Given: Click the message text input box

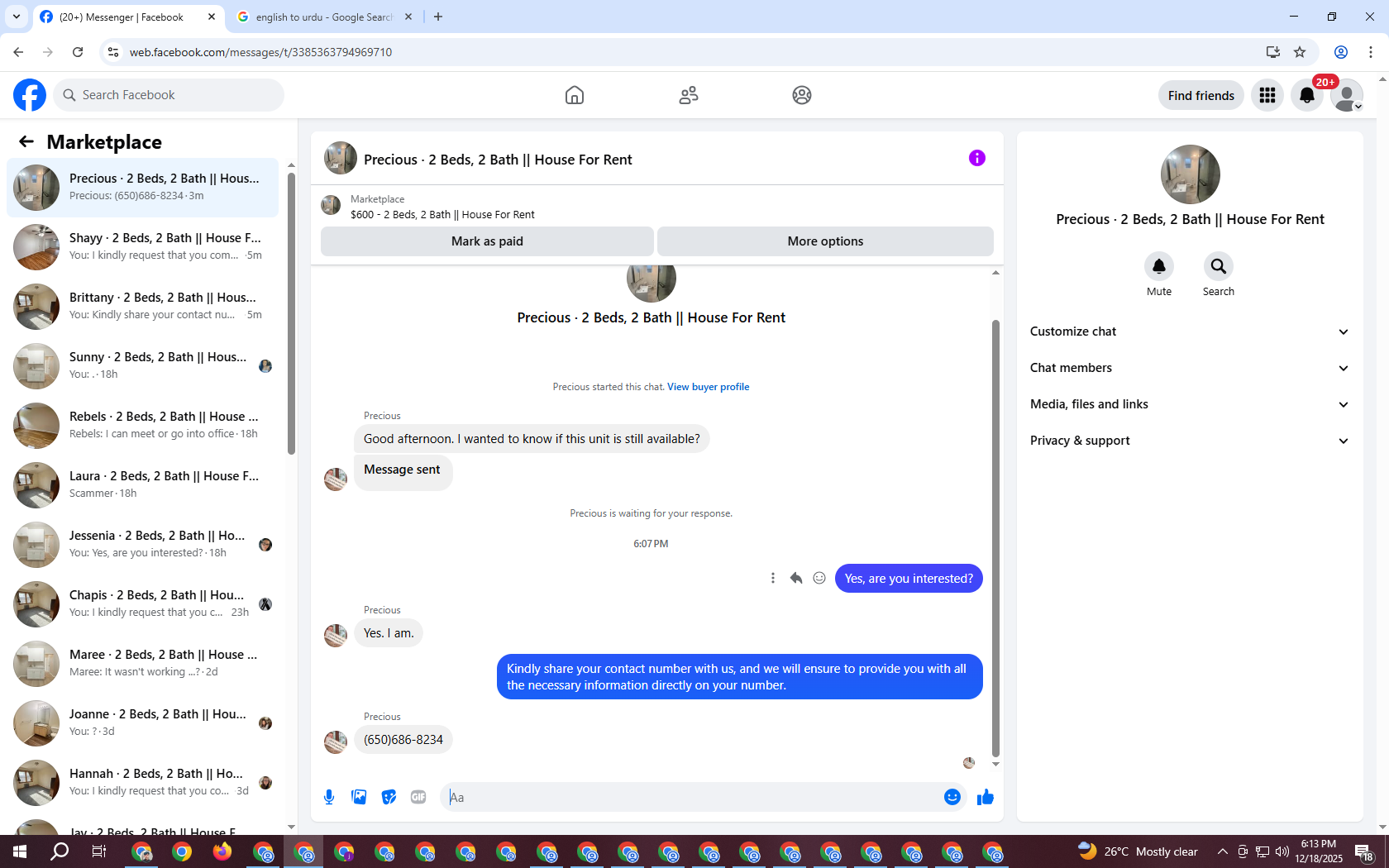Looking at the screenshot, I should (693, 797).
